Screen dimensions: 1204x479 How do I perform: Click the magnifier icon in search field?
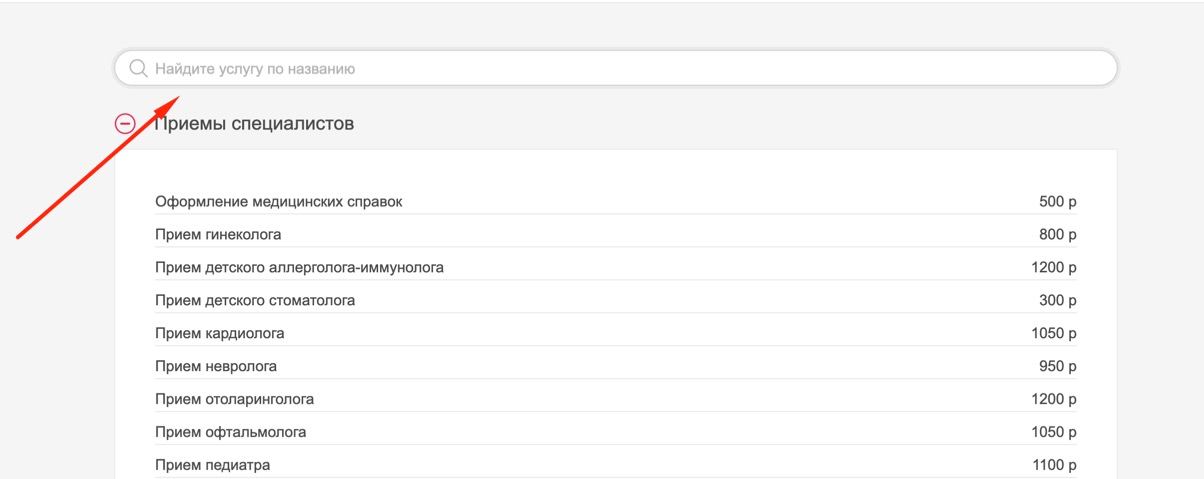(138, 69)
